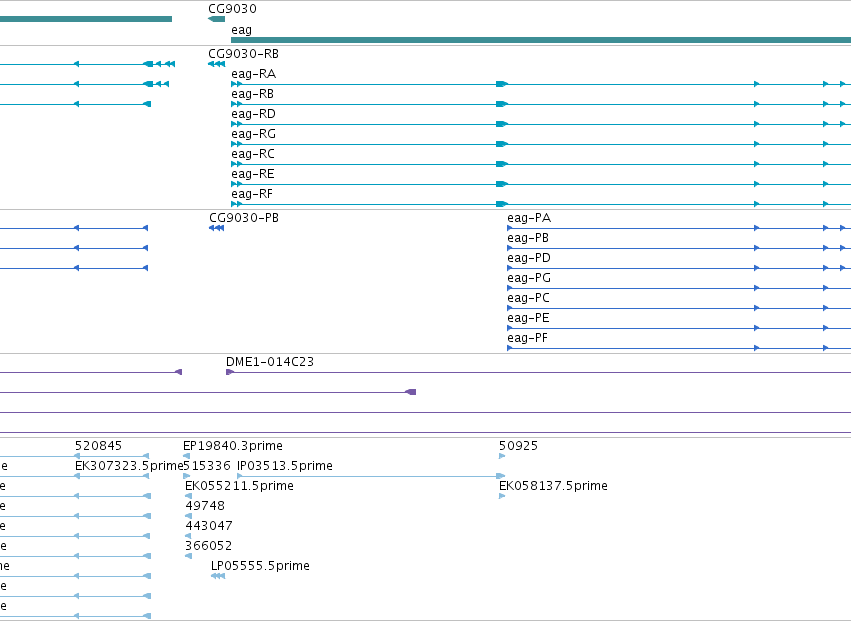Select the EK058137.5prime label

point(554,486)
